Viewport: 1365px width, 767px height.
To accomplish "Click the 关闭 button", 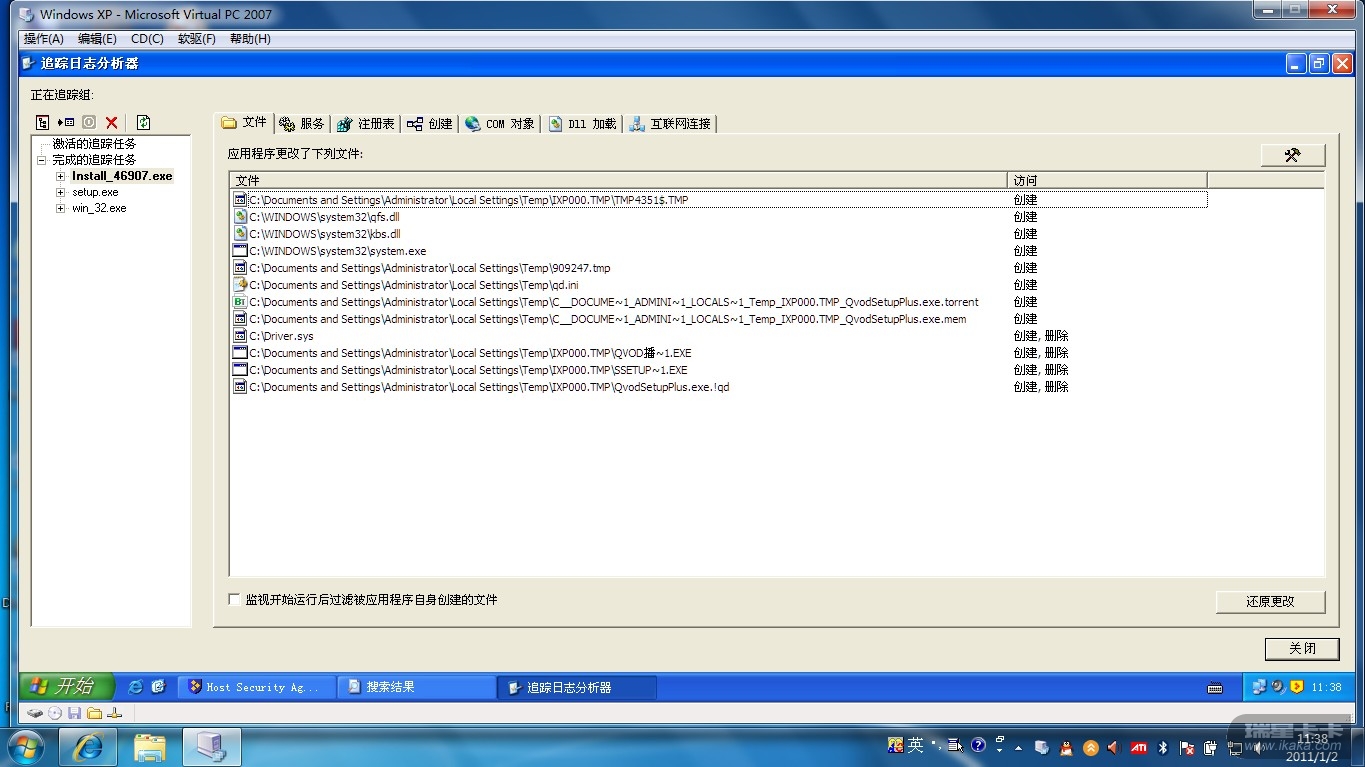I will tap(1302, 648).
